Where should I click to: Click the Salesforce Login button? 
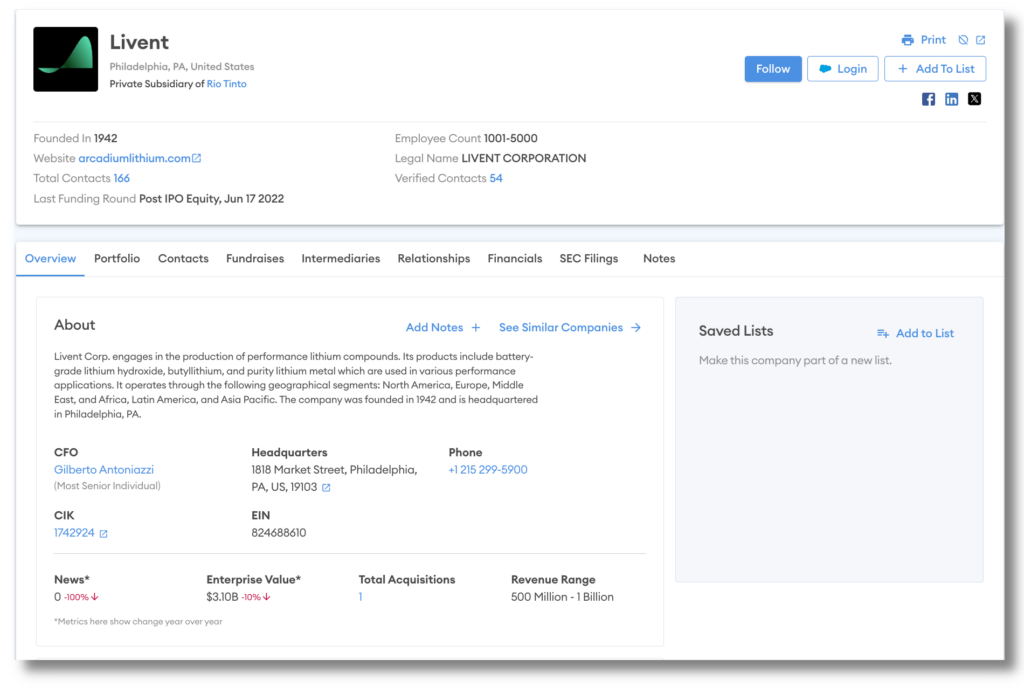click(x=842, y=69)
